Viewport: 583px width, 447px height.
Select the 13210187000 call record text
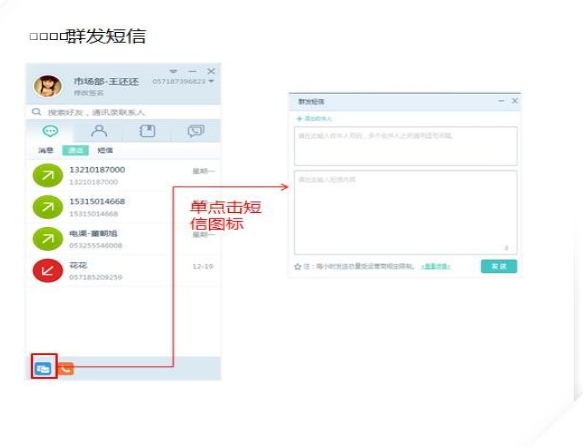coord(97,170)
